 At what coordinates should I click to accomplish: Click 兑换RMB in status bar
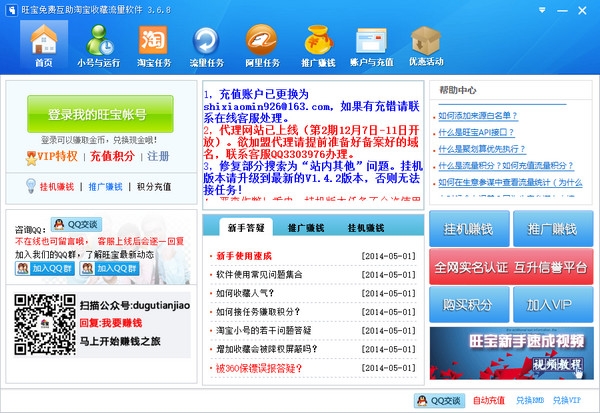tap(530, 400)
